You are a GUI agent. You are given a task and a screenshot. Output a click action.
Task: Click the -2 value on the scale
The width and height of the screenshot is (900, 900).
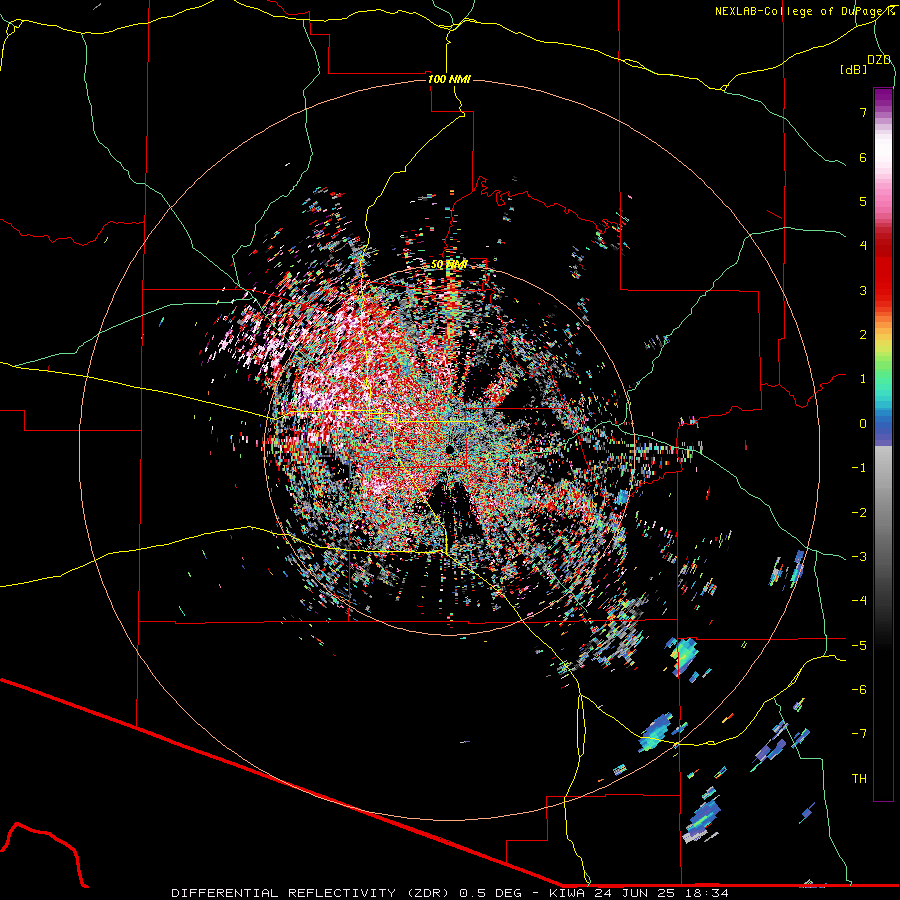859,512
